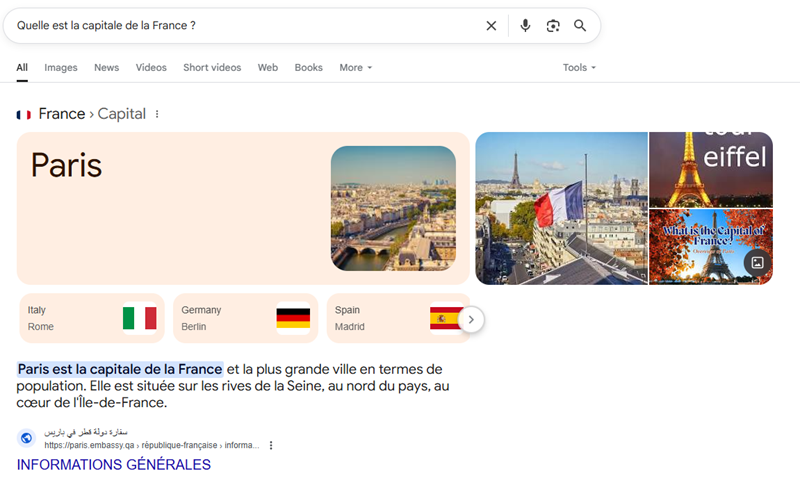Click highlighted text 'Paris est la capitale de la France'
The image size is (800, 478).
[120, 369]
